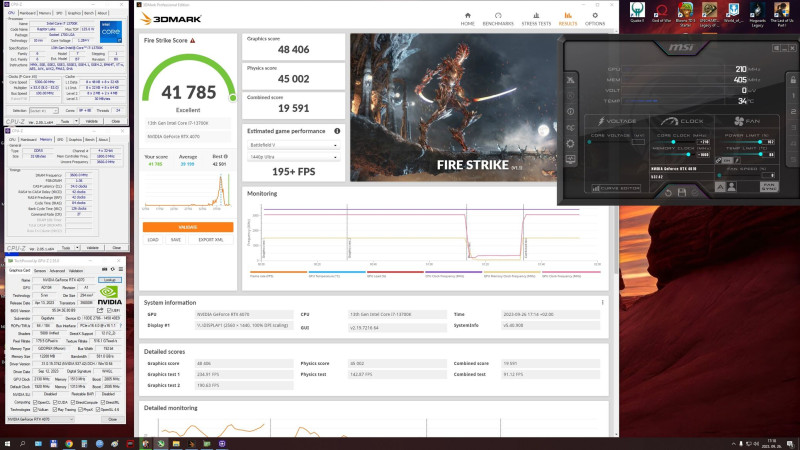This screenshot has height=450, width=800.
Task: Open the Battlefield V game dropdown
Action: click(x=293, y=145)
